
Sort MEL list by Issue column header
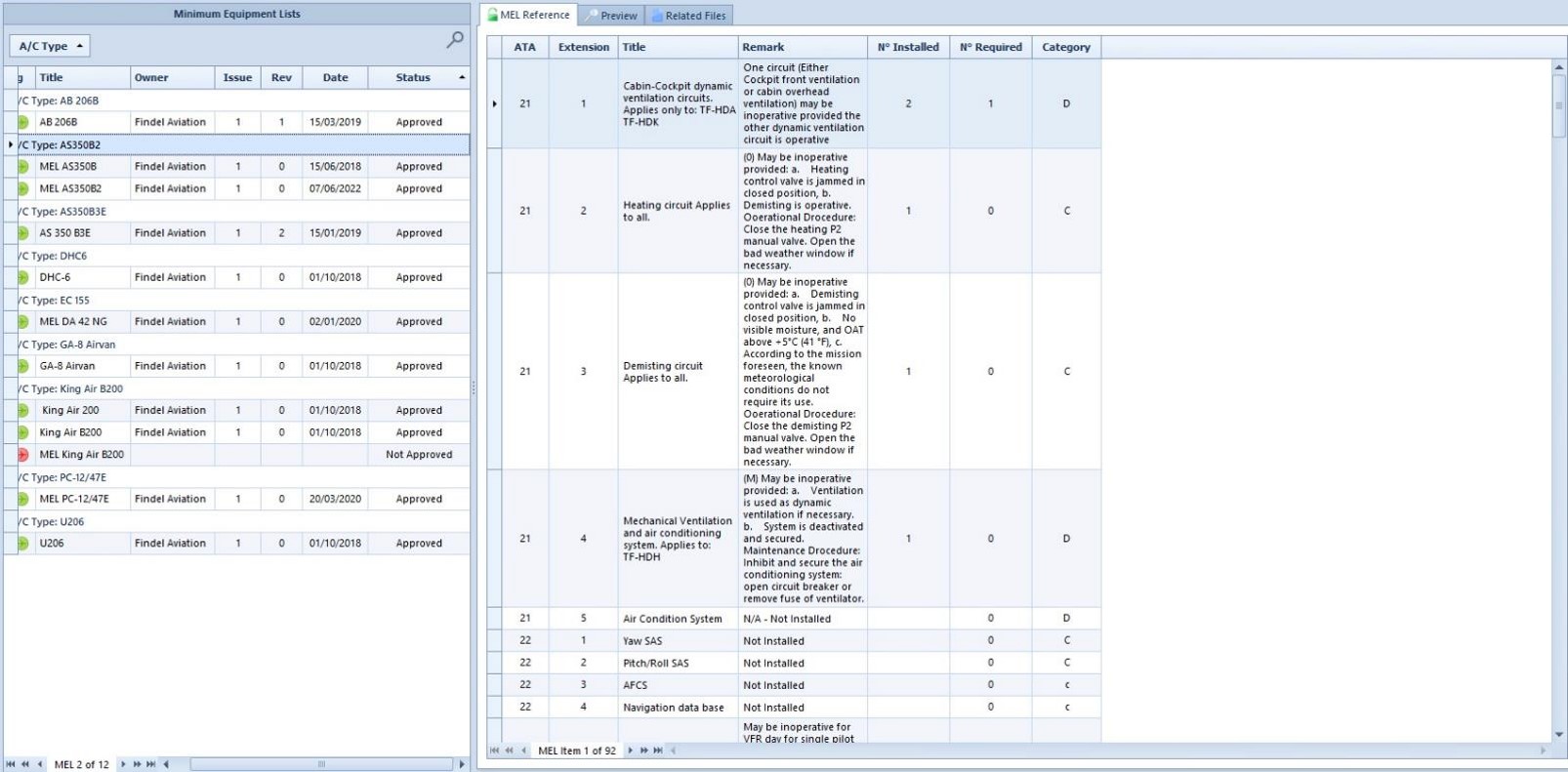pyautogui.click(x=237, y=77)
